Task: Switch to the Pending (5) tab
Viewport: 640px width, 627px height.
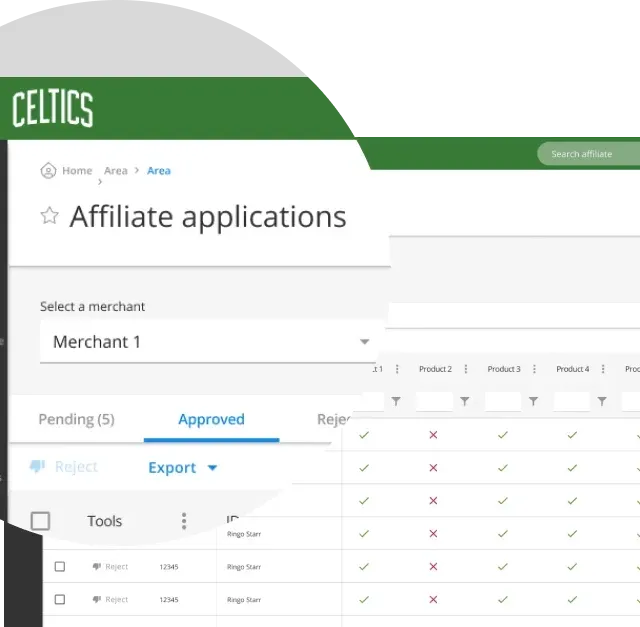Action: [76, 419]
